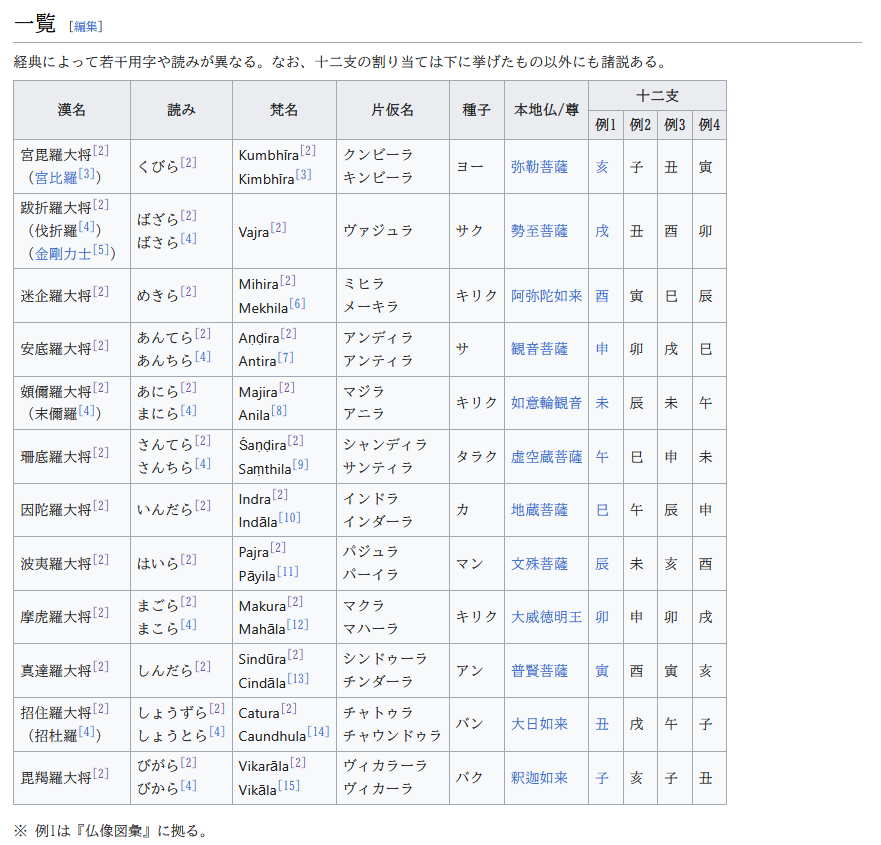Click reference [10] after Indāla
This screenshot has width=881, height=845.
click(290, 518)
